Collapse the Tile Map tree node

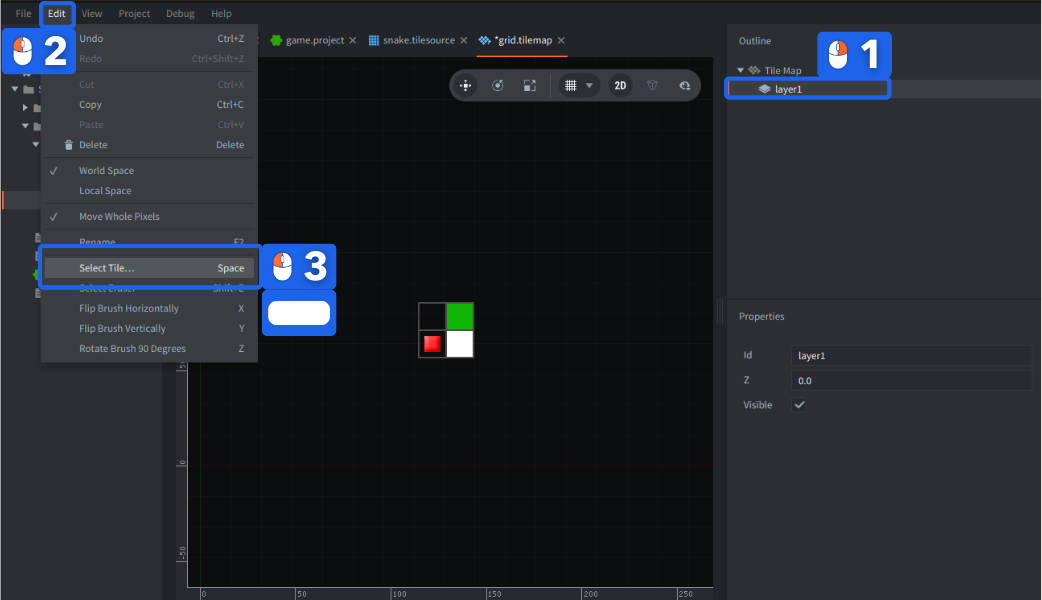741,71
